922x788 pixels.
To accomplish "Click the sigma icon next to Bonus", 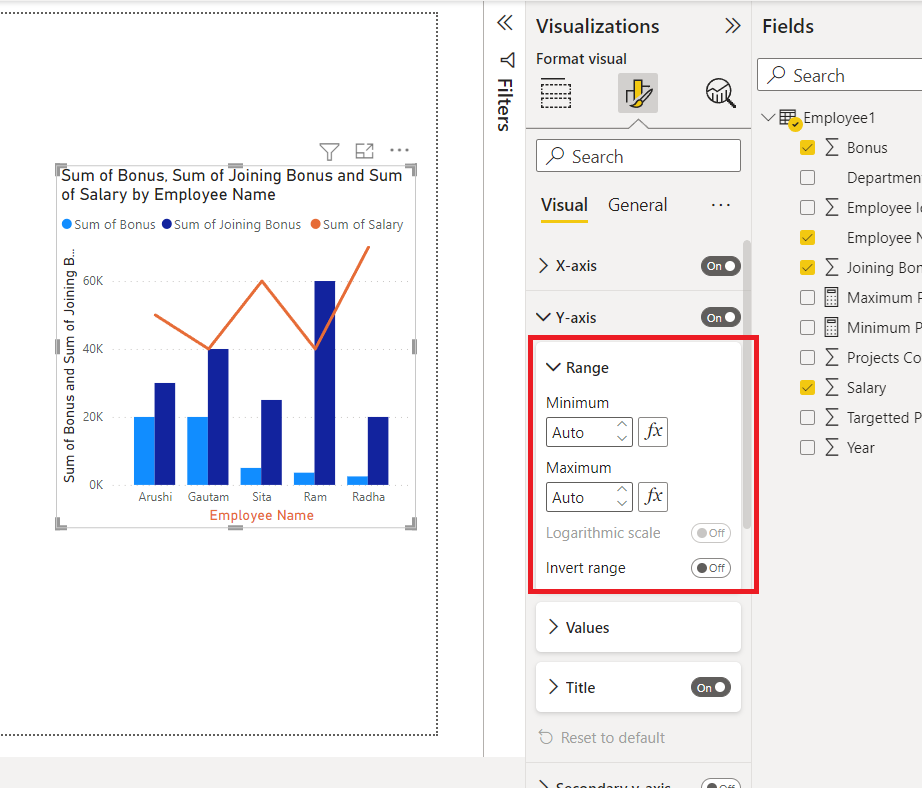I will click(x=831, y=147).
